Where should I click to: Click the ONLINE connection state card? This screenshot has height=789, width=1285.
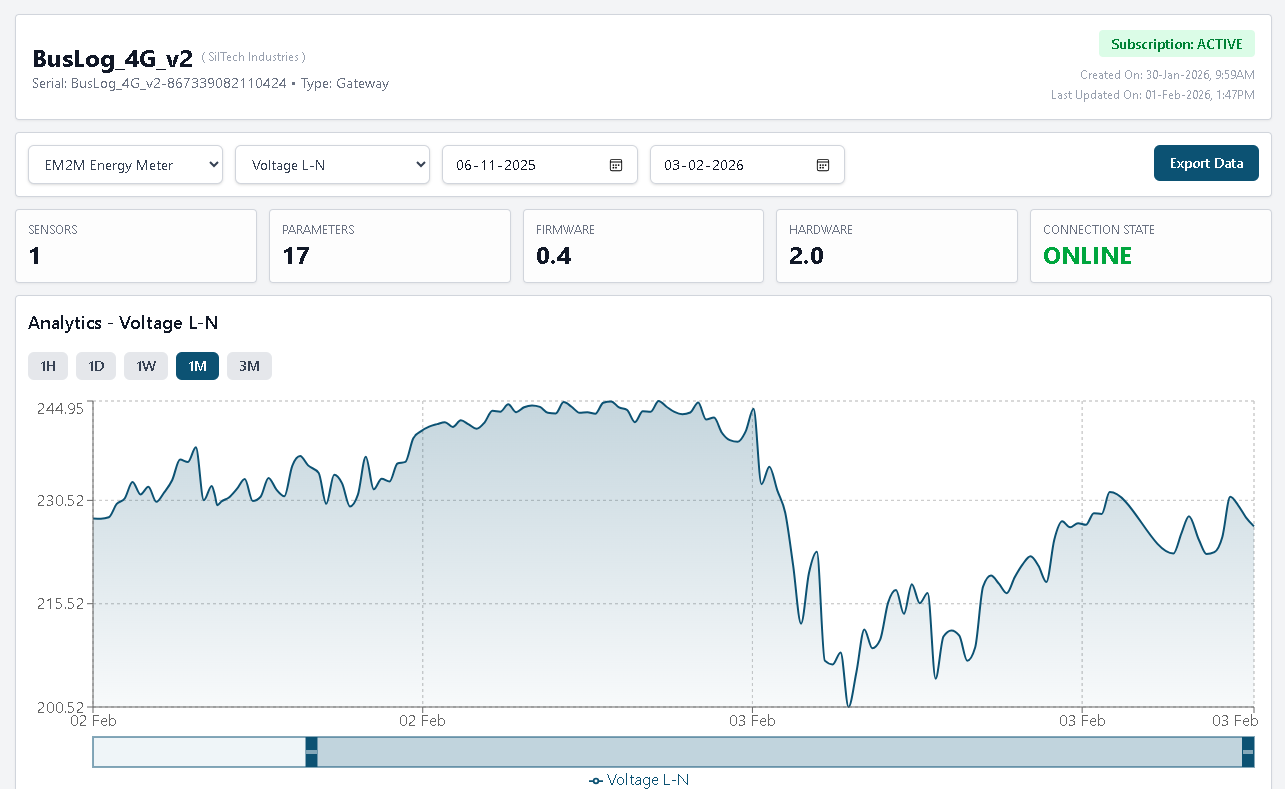click(1149, 245)
